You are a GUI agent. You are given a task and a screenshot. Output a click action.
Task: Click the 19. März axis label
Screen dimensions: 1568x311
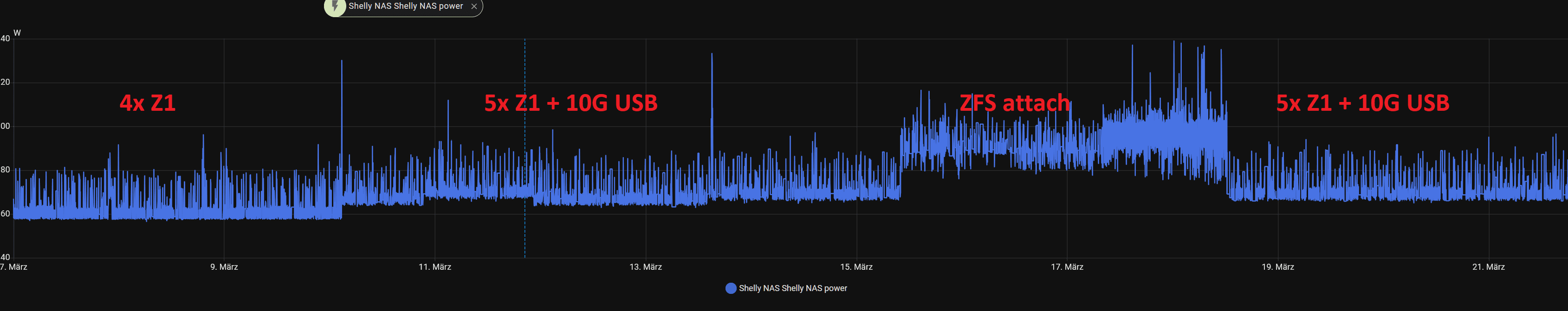pos(1277,267)
